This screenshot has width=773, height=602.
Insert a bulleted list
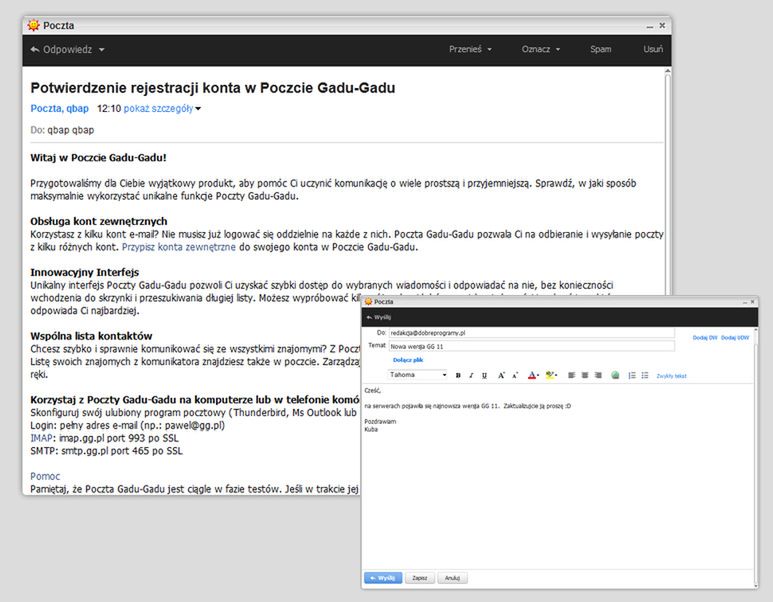[x=645, y=376]
